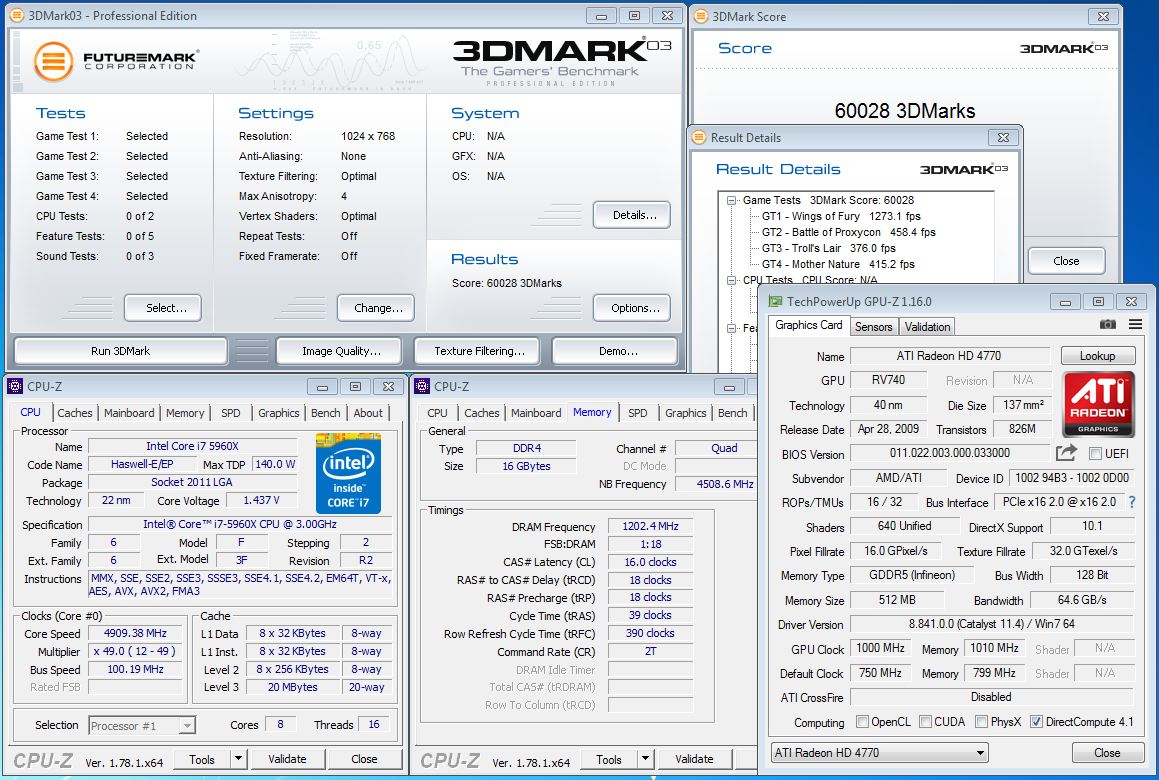This screenshot has height=780, width=1159.
Task: Toggle the DirectCompute 4.1 checkbox
Action: point(1036,722)
